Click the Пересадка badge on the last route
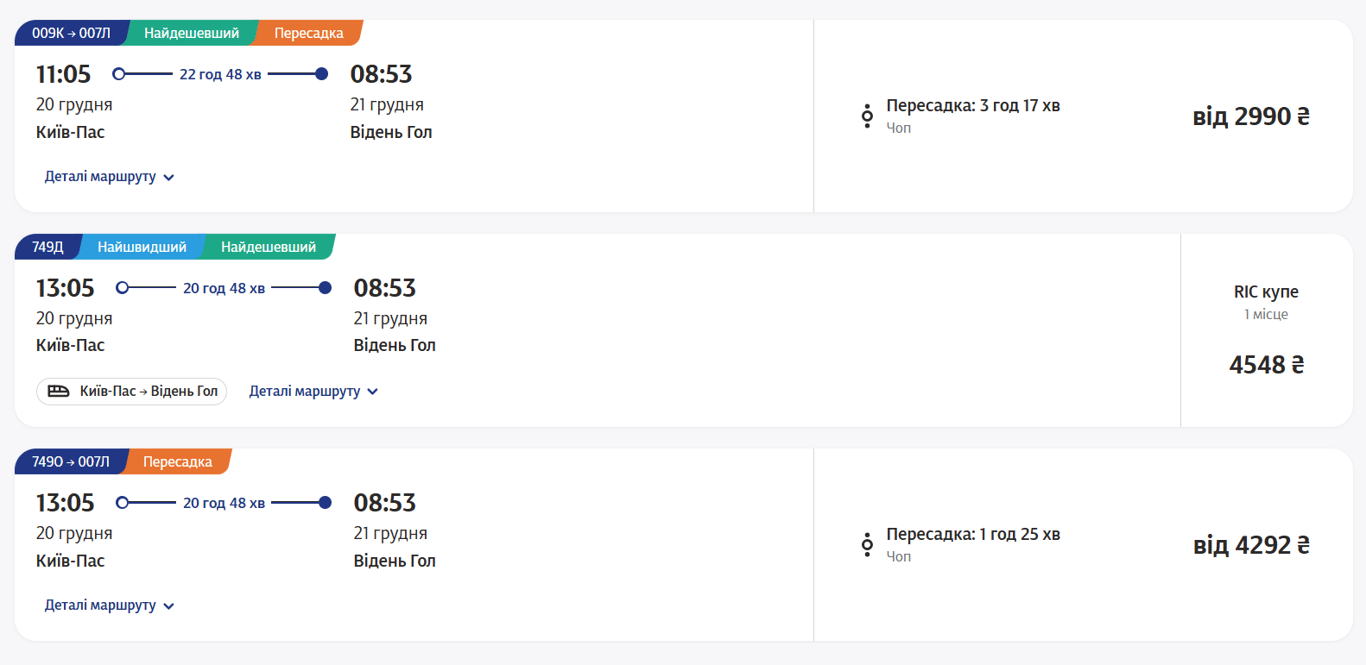The height and width of the screenshot is (665, 1366). tap(180, 461)
